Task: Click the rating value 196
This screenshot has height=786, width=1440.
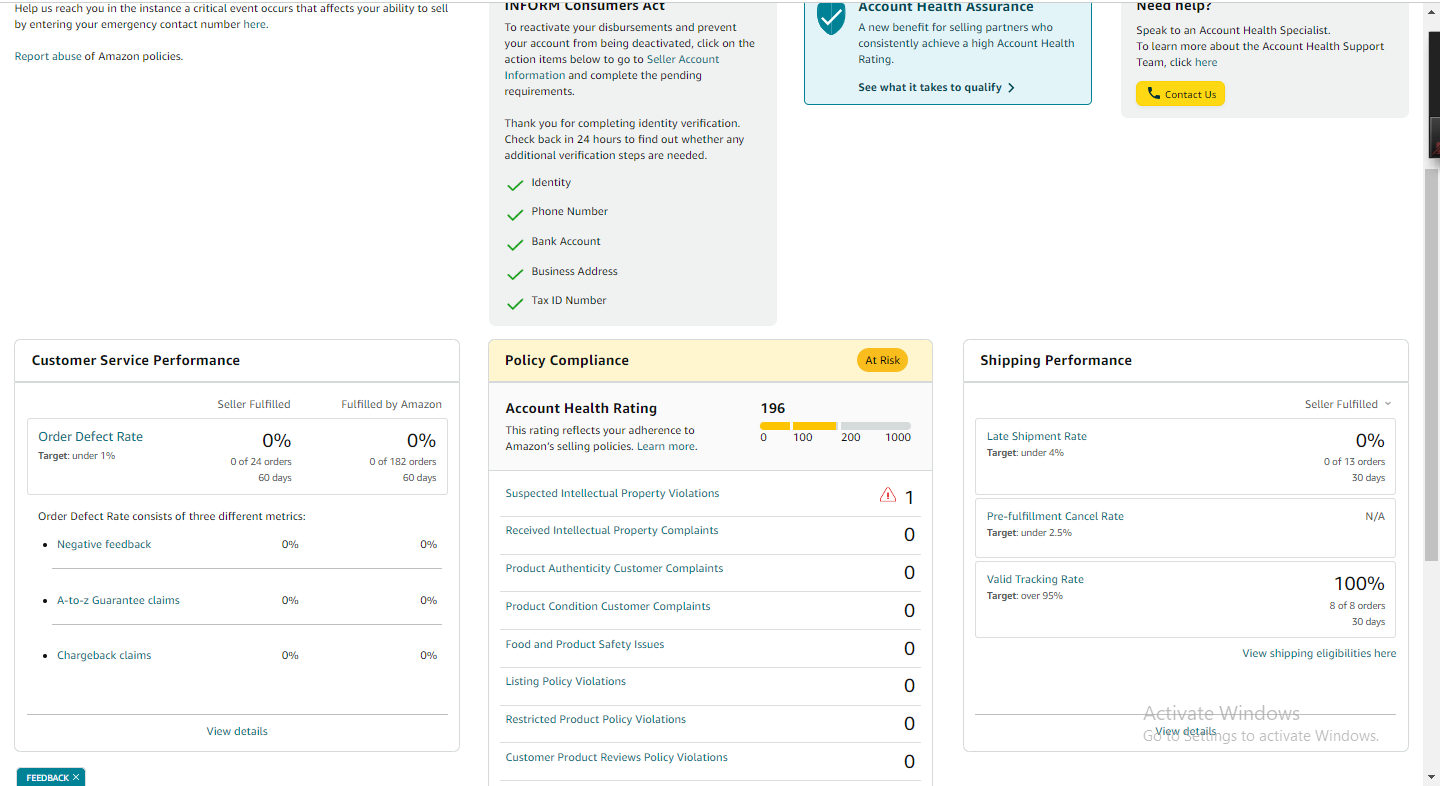Action: coord(773,408)
